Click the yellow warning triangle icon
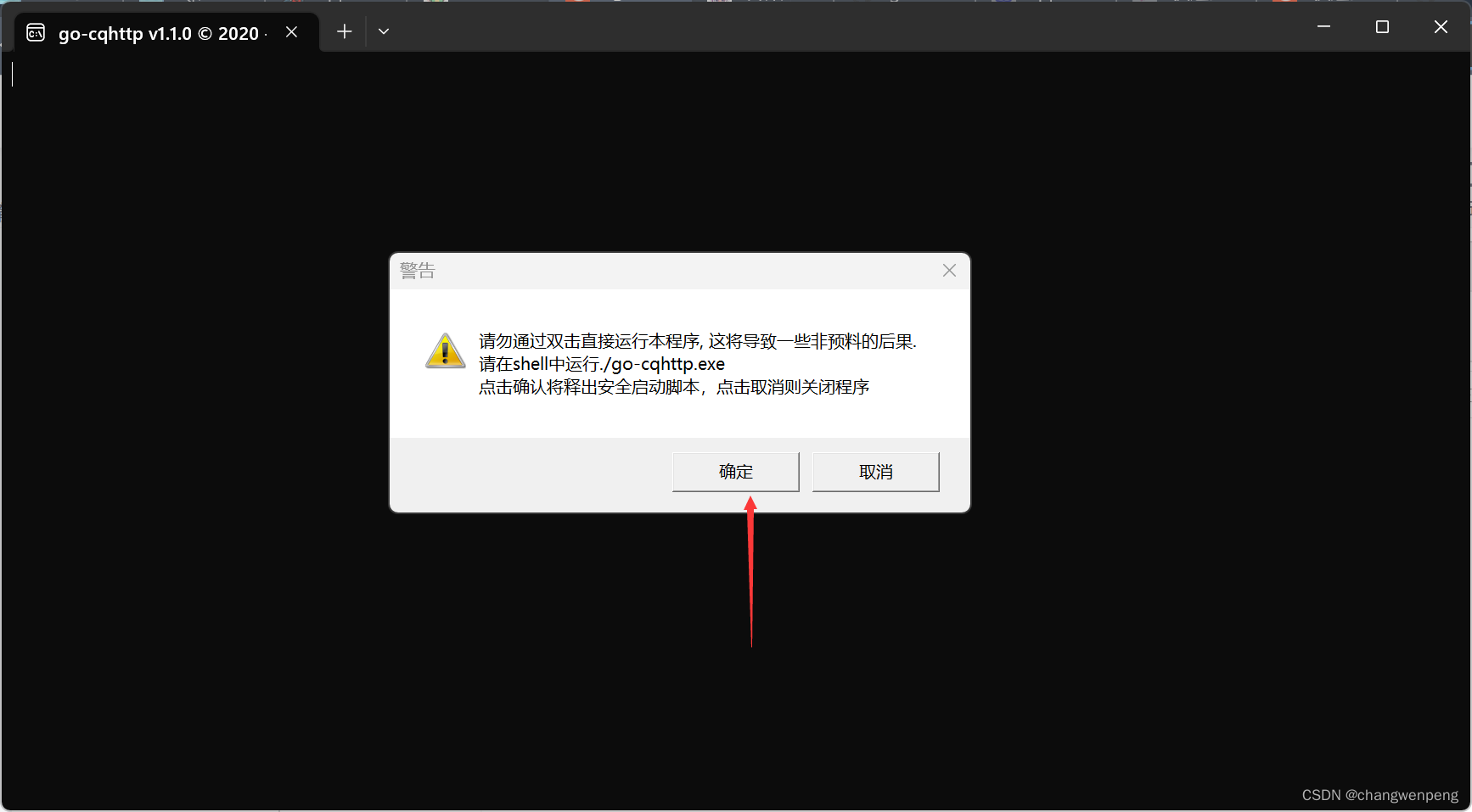 445,350
